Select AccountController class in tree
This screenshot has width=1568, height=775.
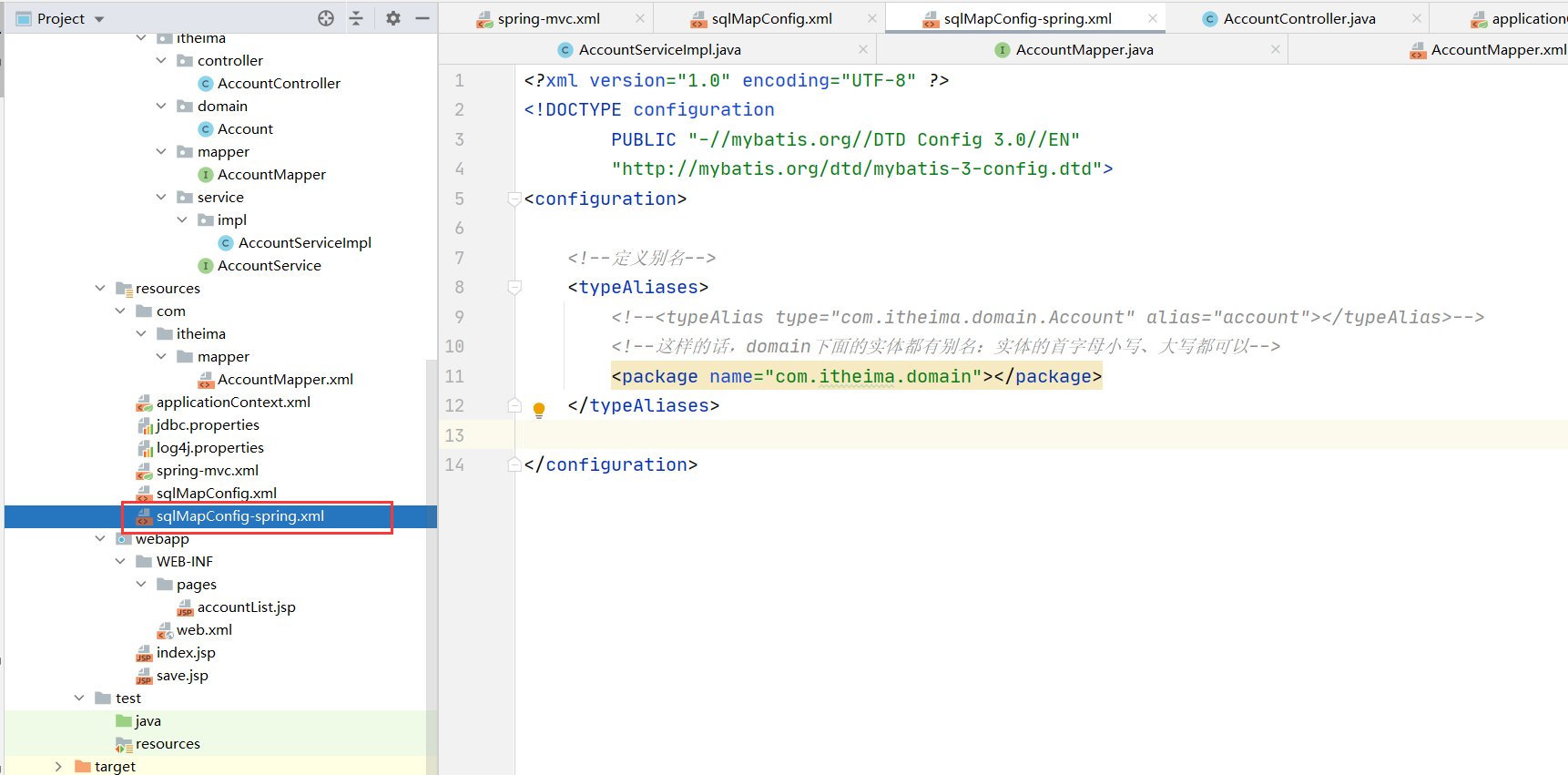(279, 83)
